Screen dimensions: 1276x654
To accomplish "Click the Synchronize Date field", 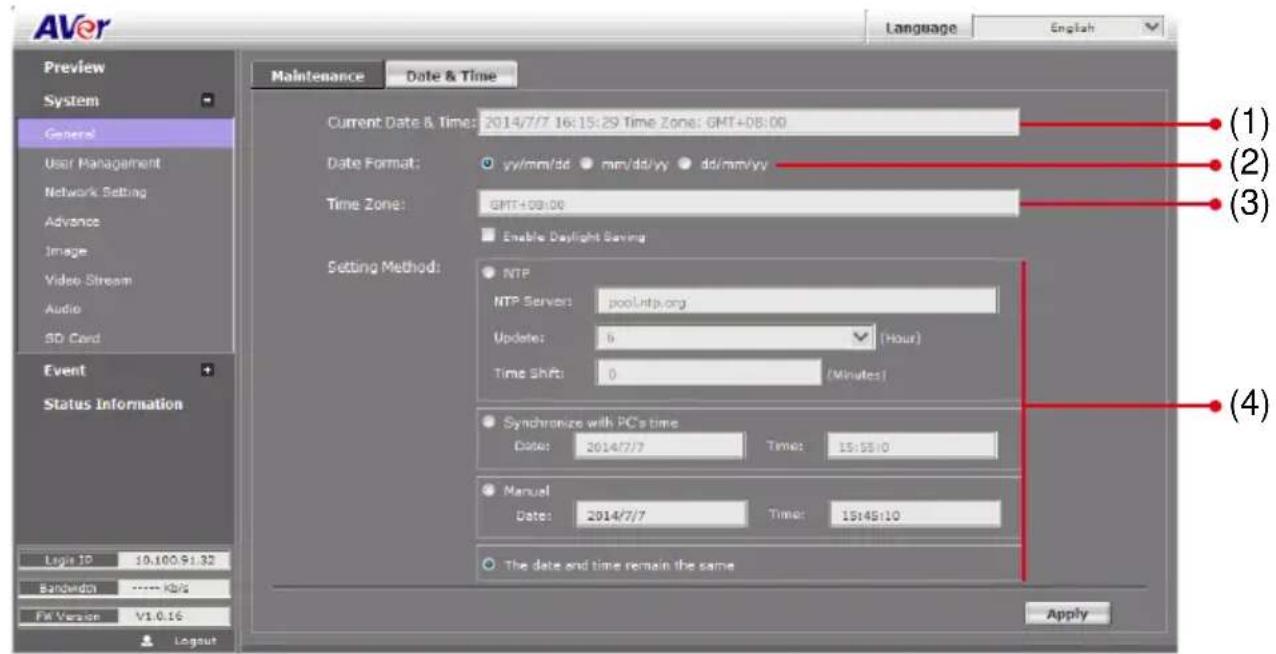I will (x=659, y=446).
